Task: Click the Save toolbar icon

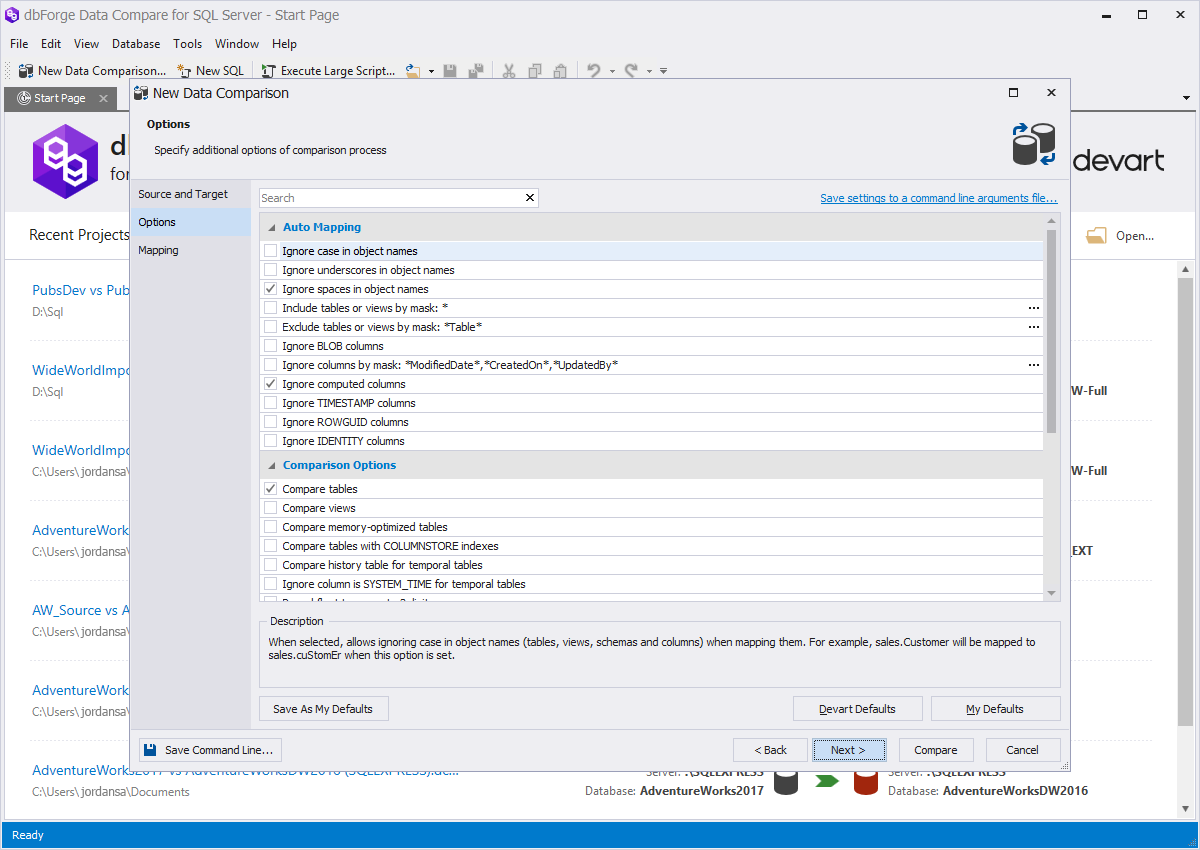Action: (450, 70)
